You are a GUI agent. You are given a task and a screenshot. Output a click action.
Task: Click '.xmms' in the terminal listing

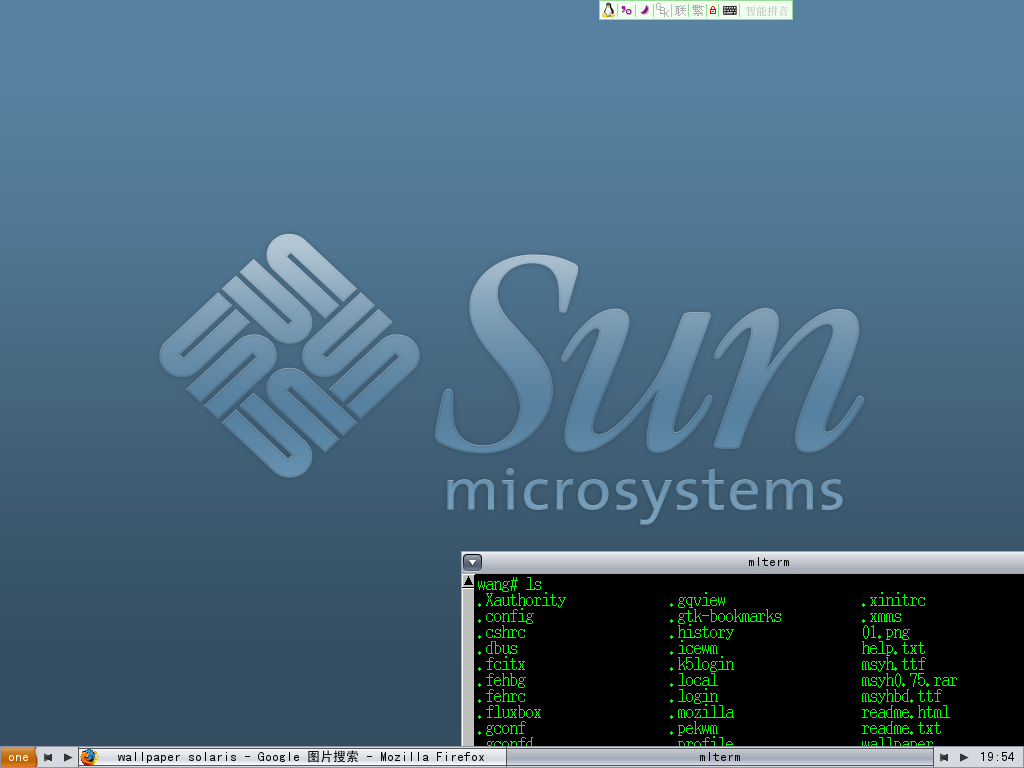click(882, 616)
